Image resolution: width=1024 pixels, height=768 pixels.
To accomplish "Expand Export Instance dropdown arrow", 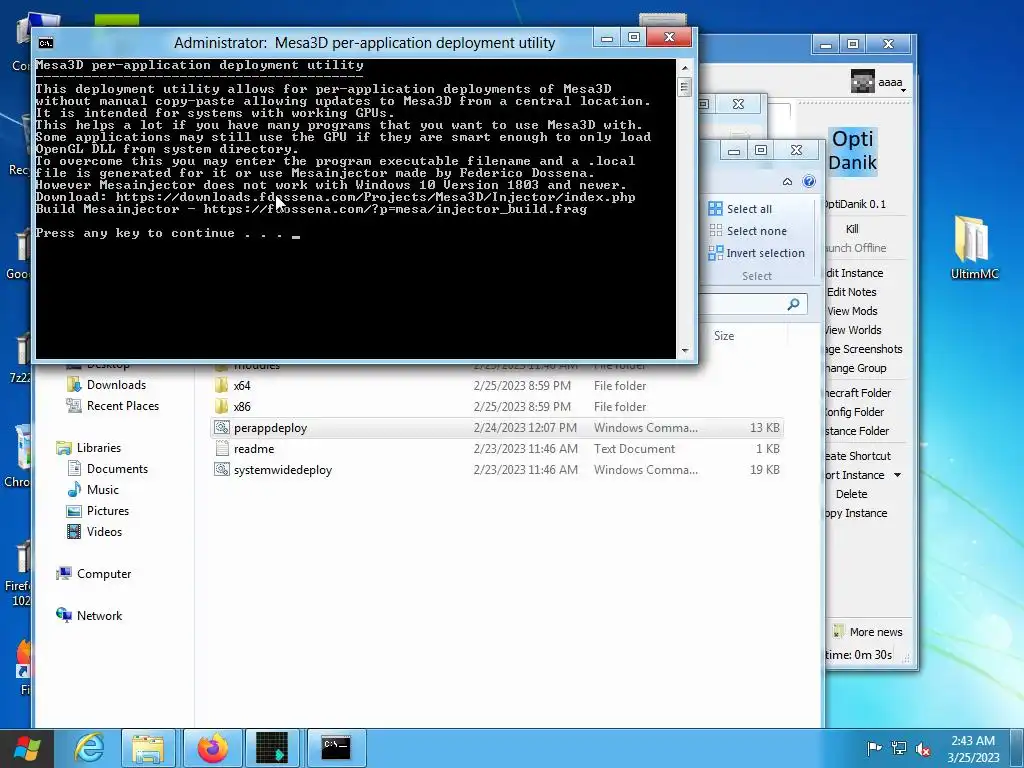I will point(897,475).
